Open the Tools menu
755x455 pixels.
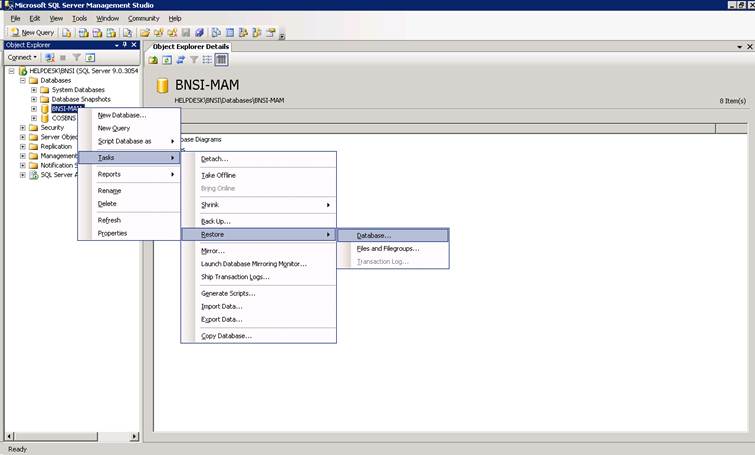(79, 18)
